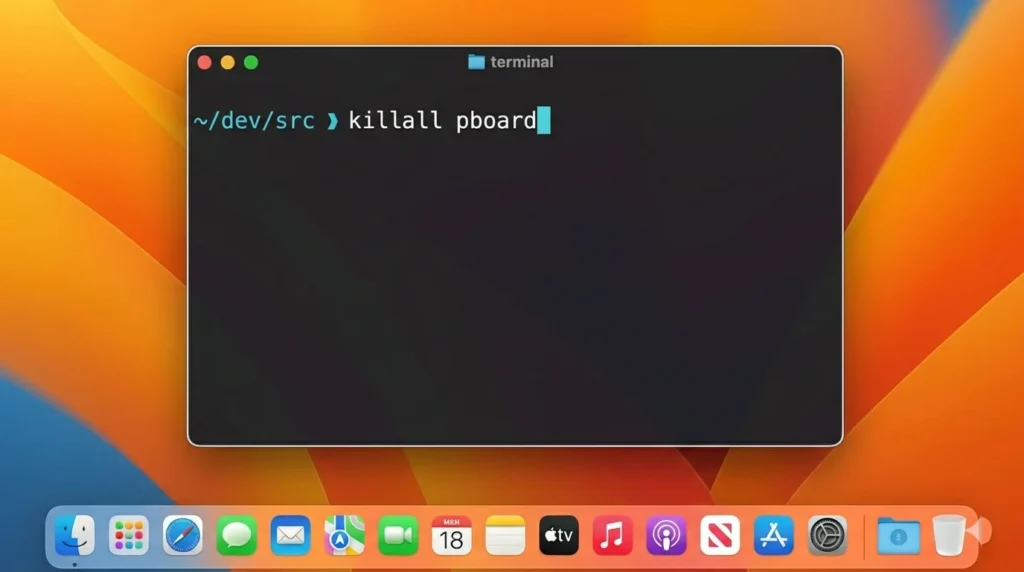The height and width of the screenshot is (572, 1024).
Task: Open Finder from the dock
Action: click(75, 535)
